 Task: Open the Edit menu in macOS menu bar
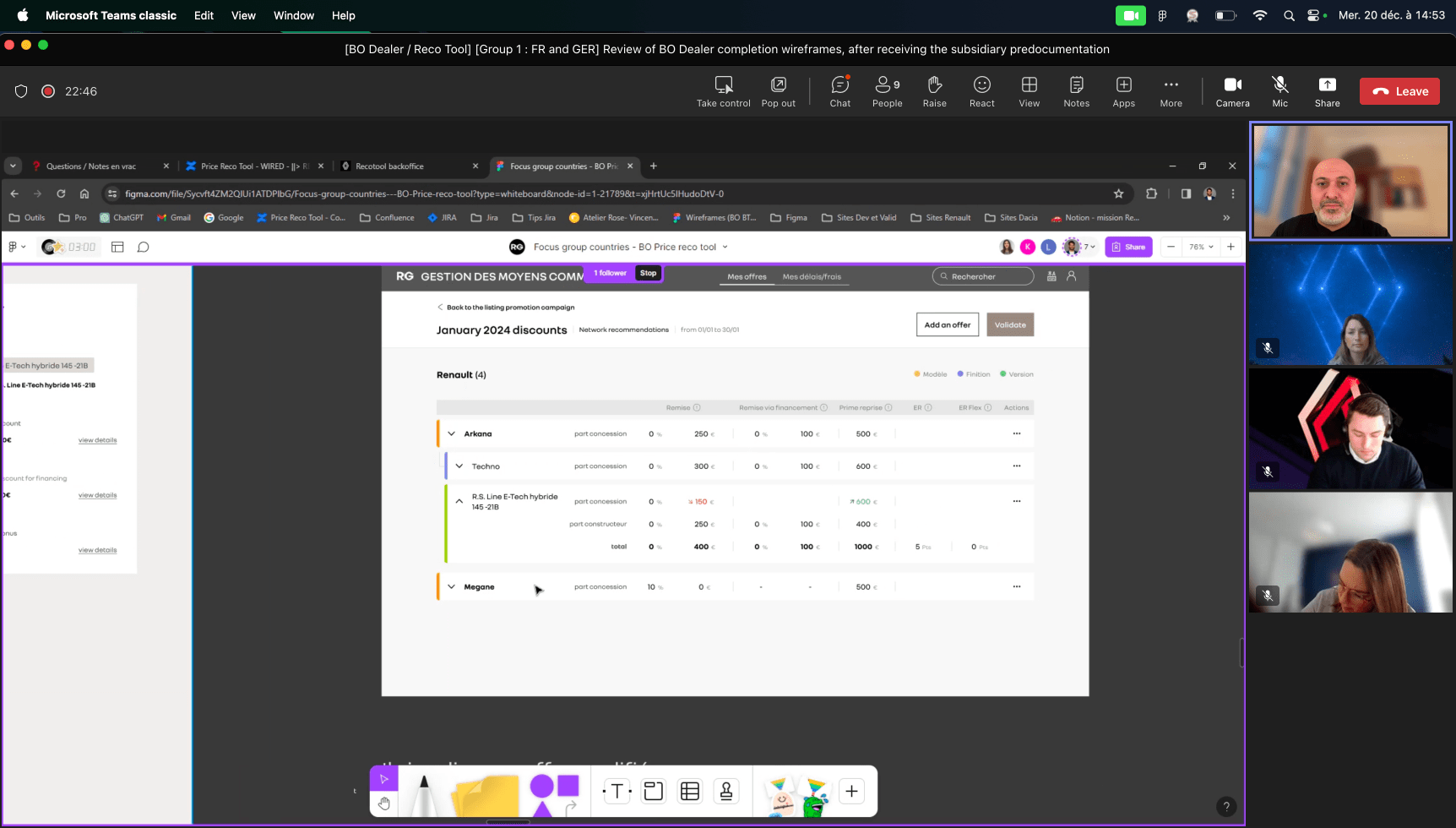pos(204,15)
